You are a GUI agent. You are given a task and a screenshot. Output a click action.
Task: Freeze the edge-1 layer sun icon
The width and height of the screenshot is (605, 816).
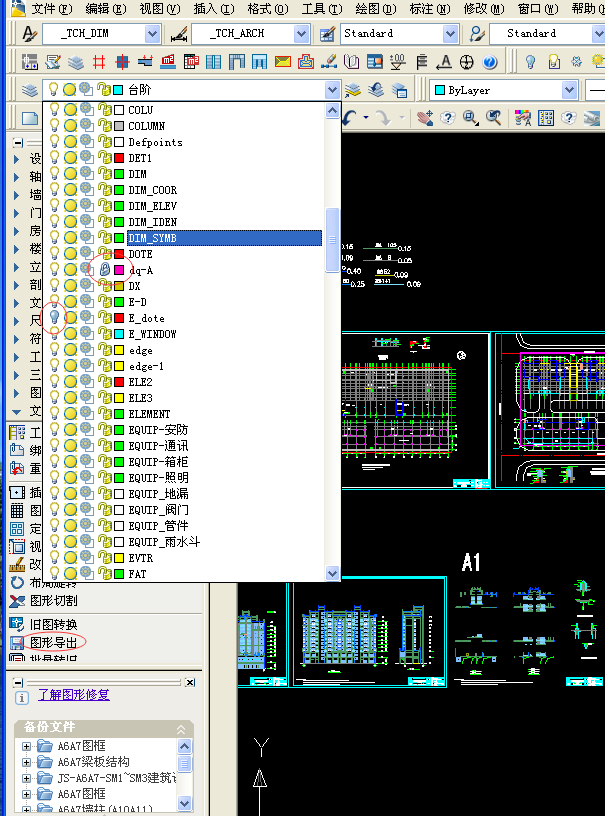coord(70,366)
